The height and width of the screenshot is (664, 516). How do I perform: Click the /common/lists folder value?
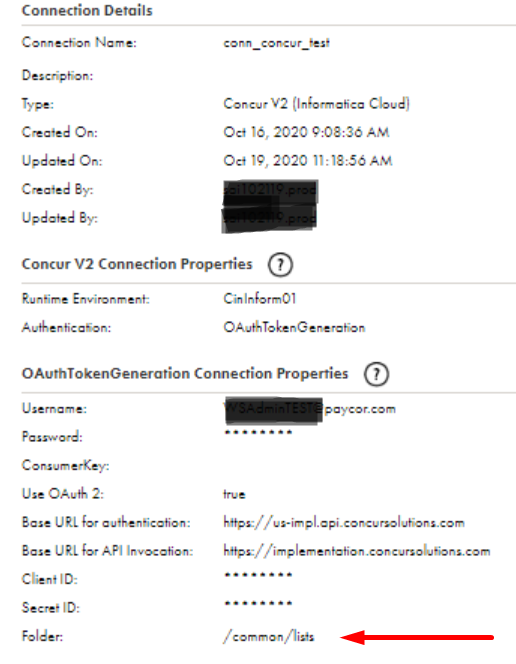[x=269, y=636]
